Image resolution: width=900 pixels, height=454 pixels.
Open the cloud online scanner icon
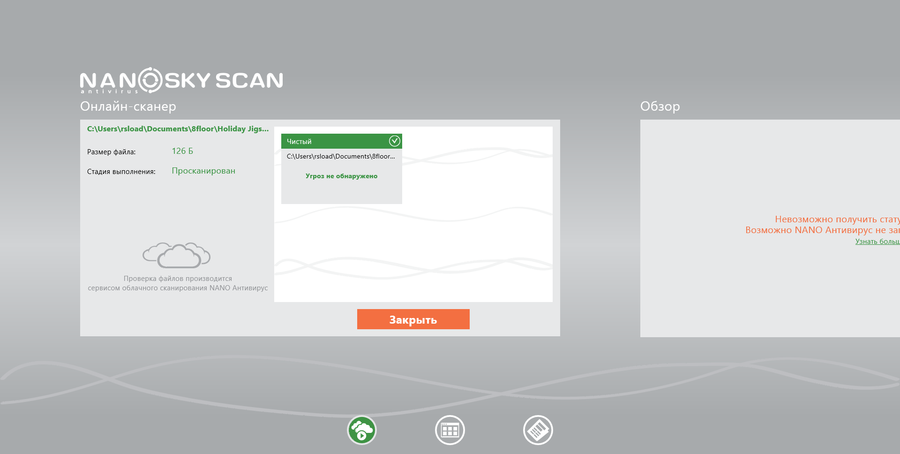(x=362, y=430)
